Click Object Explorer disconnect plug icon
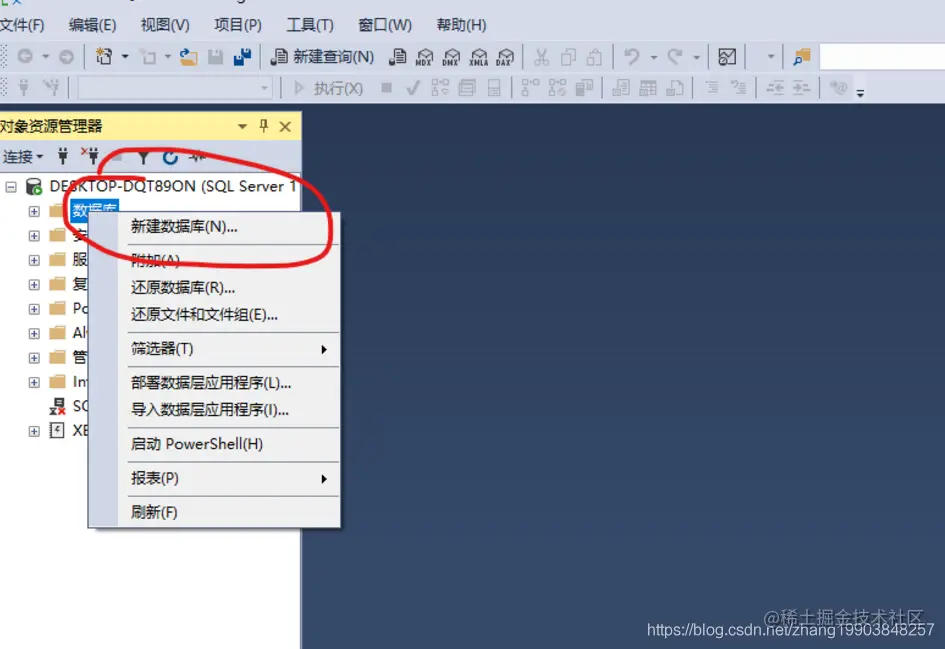This screenshot has width=945, height=649. coord(90,156)
